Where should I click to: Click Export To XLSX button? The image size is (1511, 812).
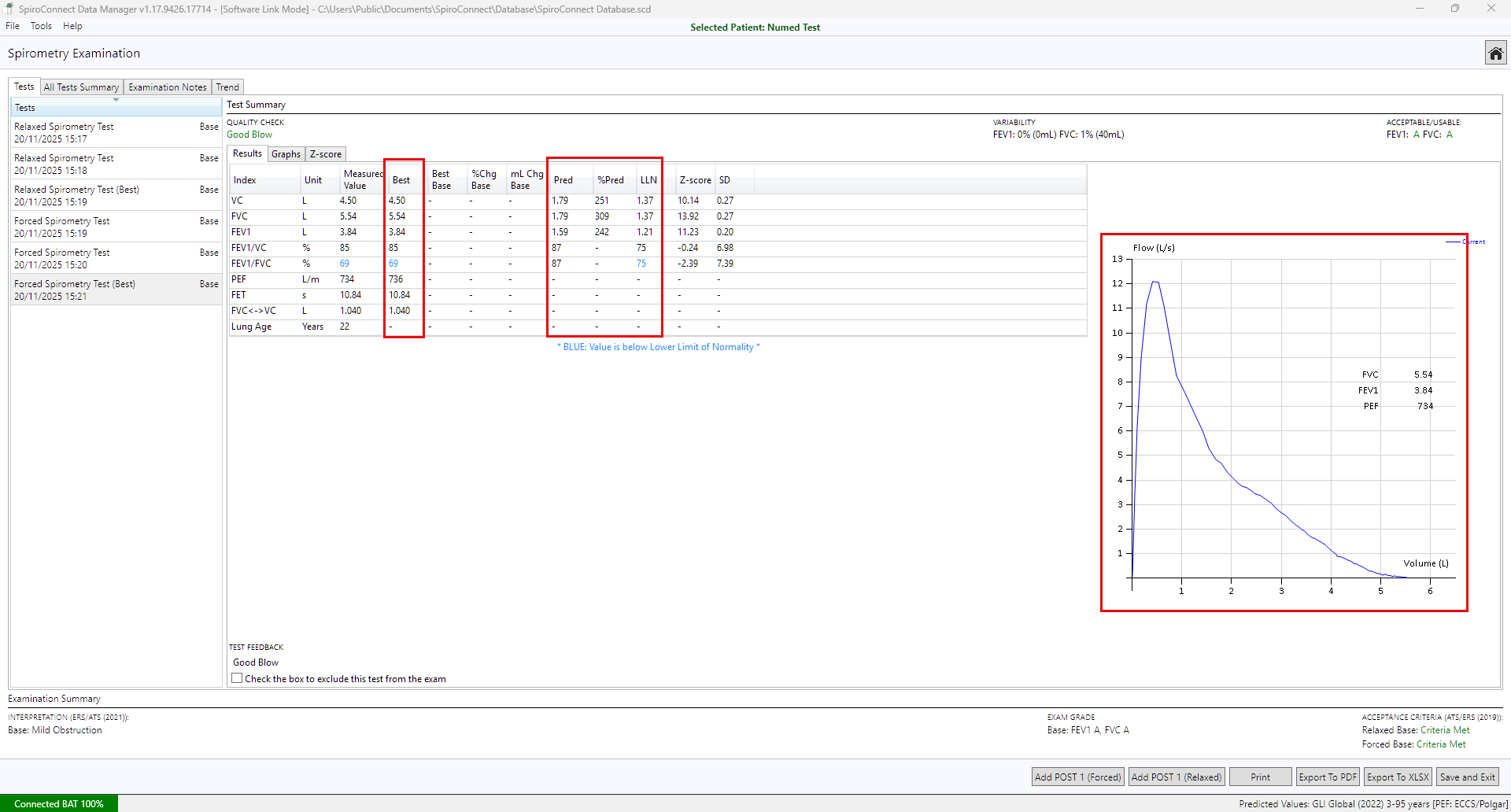(x=1398, y=777)
